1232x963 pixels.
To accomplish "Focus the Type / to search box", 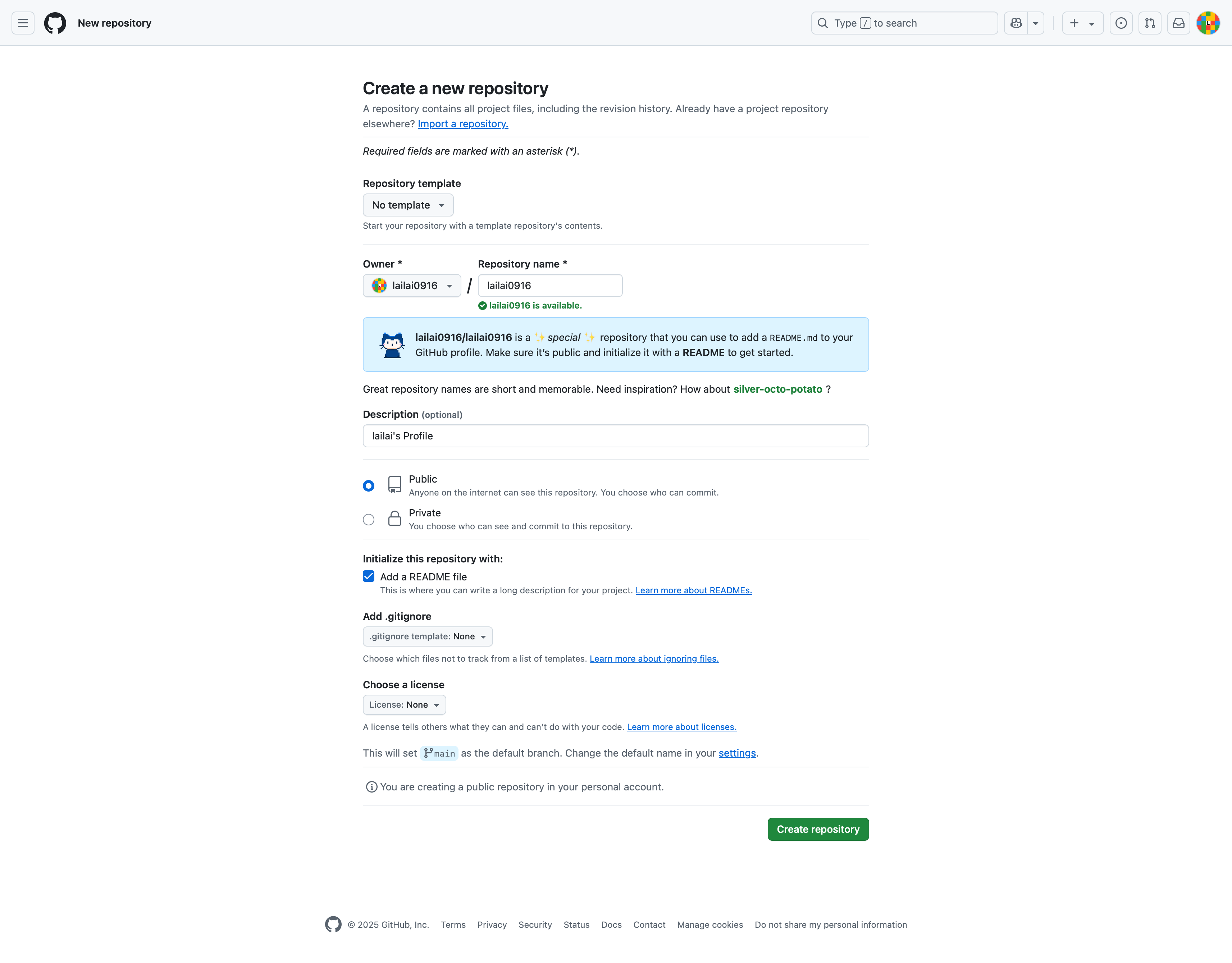I will (x=904, y=23).
